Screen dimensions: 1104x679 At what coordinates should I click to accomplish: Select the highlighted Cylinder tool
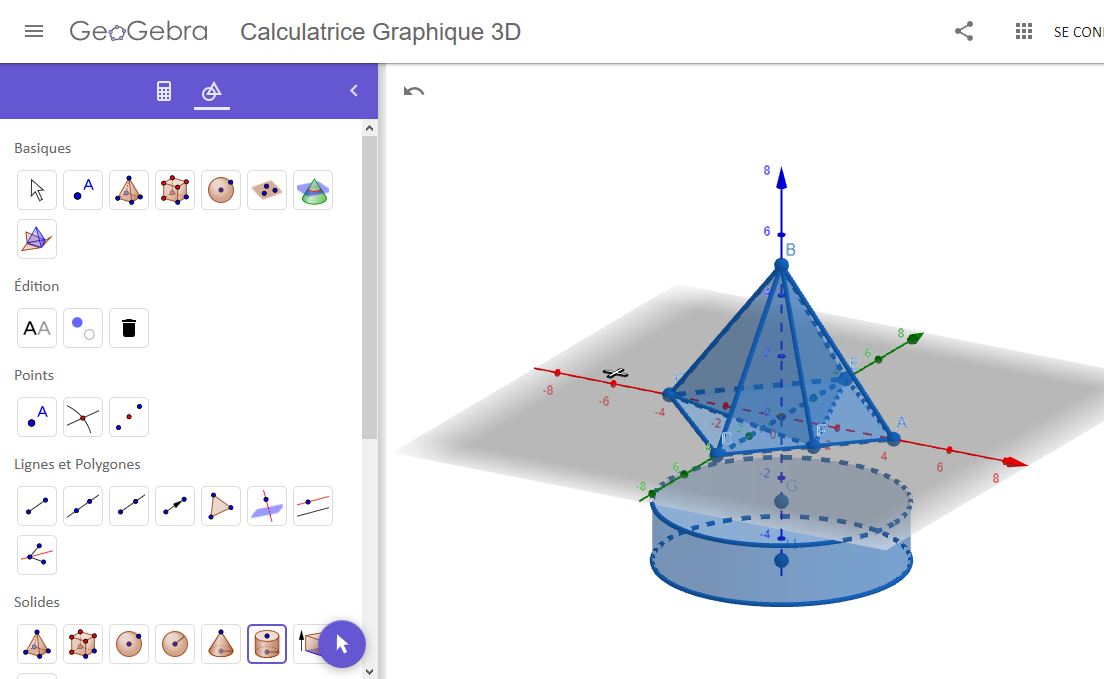[x=267, y=644]
